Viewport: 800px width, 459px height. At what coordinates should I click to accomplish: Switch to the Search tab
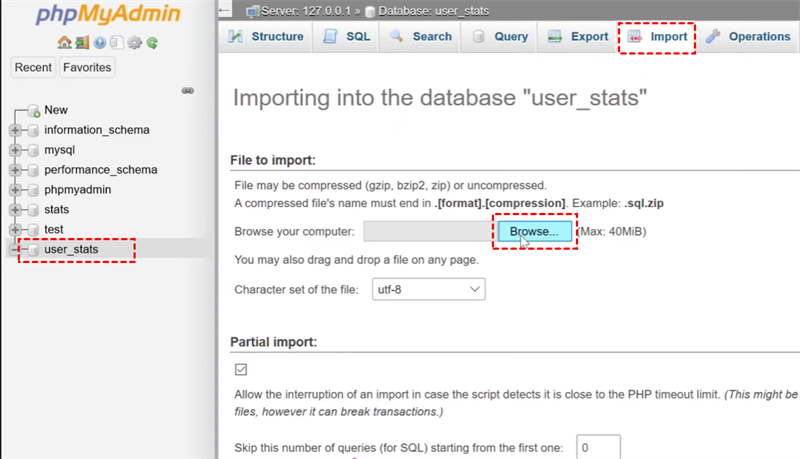pos(421,37)
